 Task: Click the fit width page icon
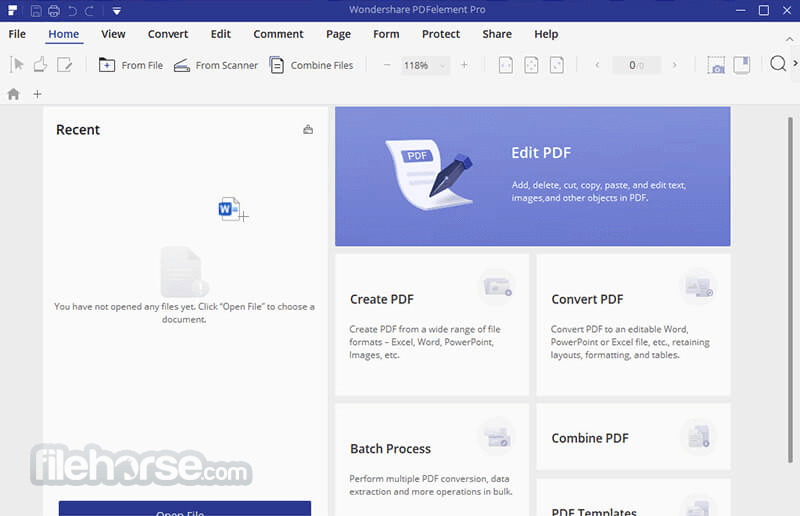557,65
